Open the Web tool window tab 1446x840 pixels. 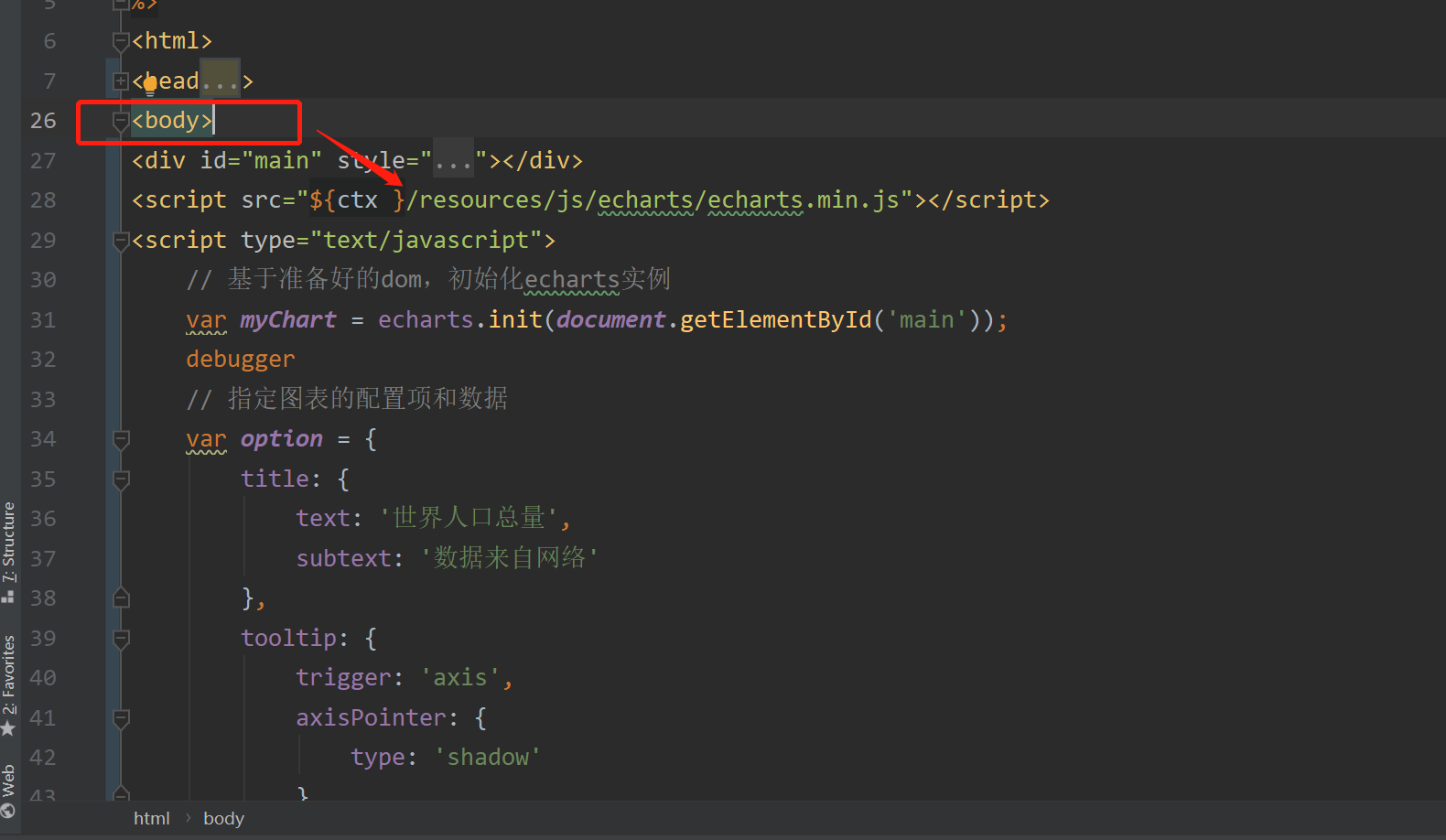(9, 791)
